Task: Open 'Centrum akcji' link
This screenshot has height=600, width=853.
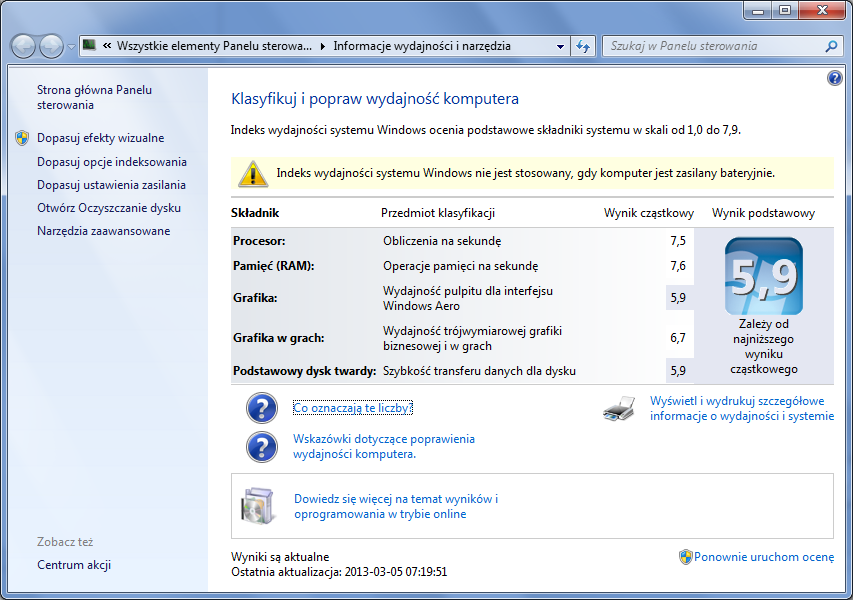Action: coord(74,565)
